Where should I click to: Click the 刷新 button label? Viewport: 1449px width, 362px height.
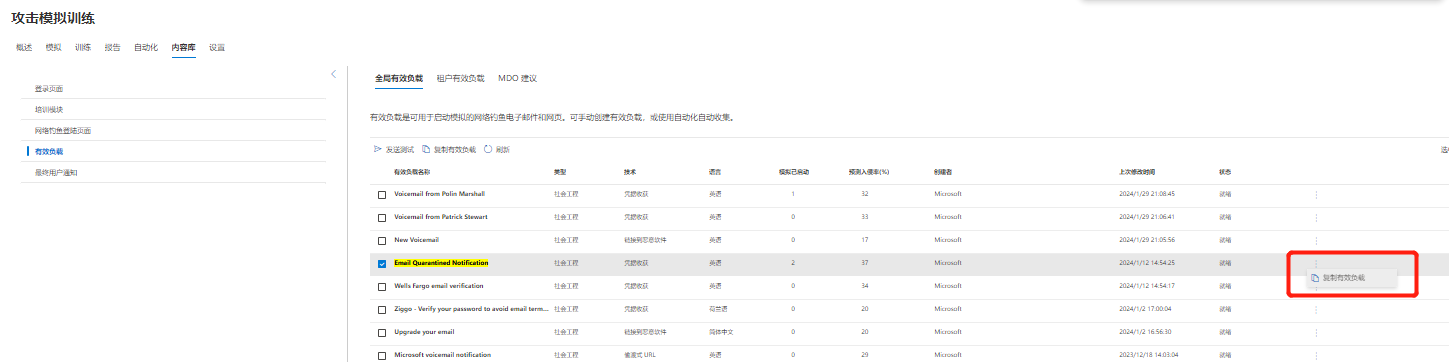coord(502,149)
